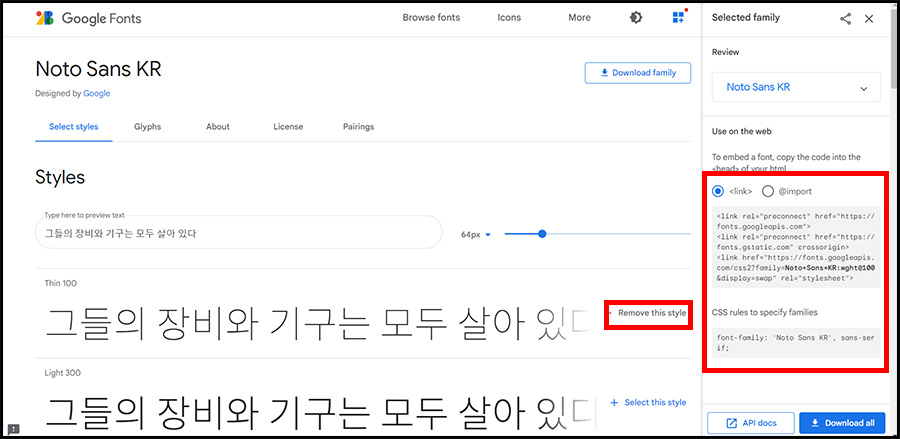900x439 pixels.
Task: Expand the Noto Sans KR review dropdown
Action: (796, 87)
